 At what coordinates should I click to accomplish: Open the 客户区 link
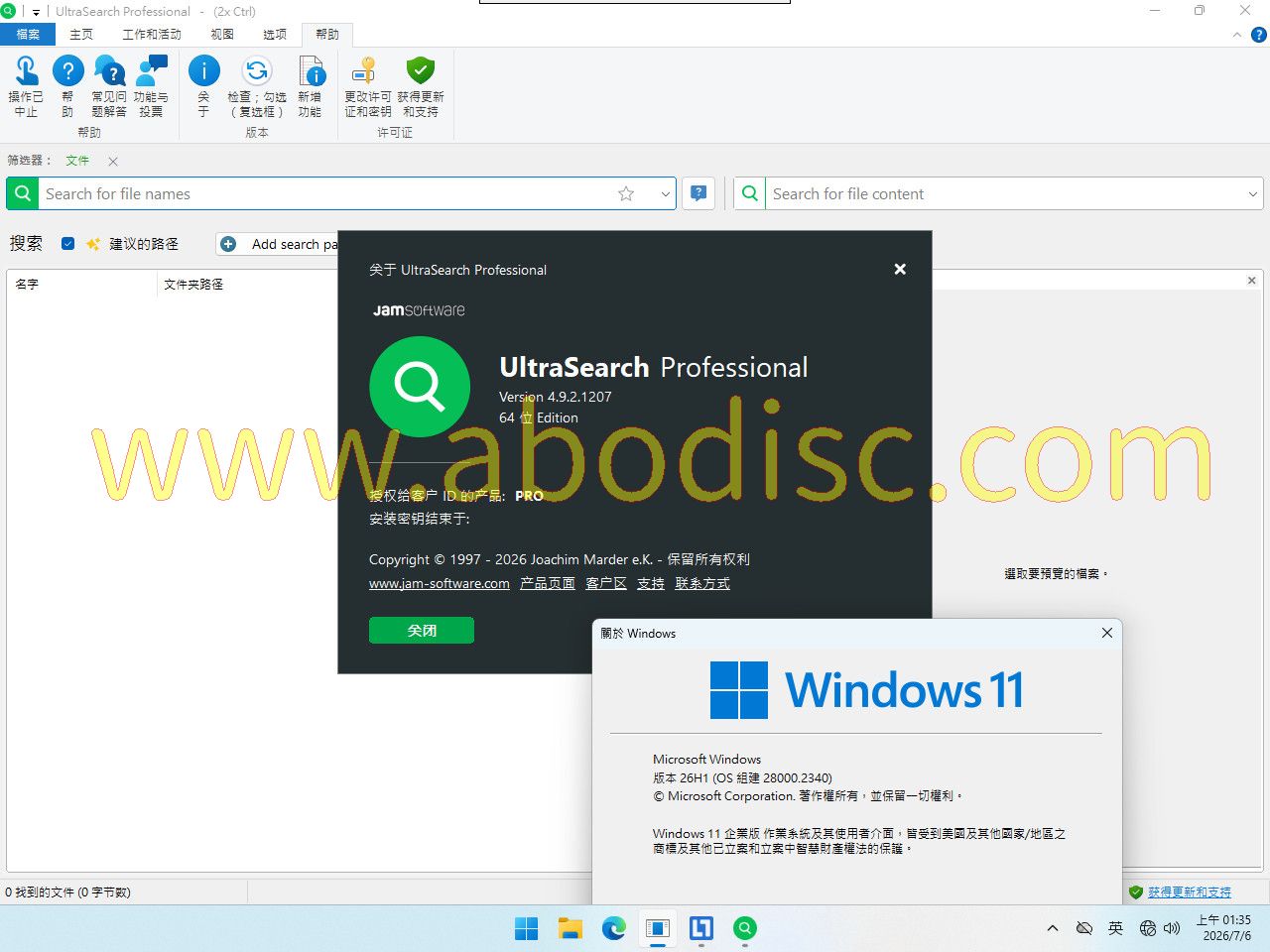pos(606,583)
